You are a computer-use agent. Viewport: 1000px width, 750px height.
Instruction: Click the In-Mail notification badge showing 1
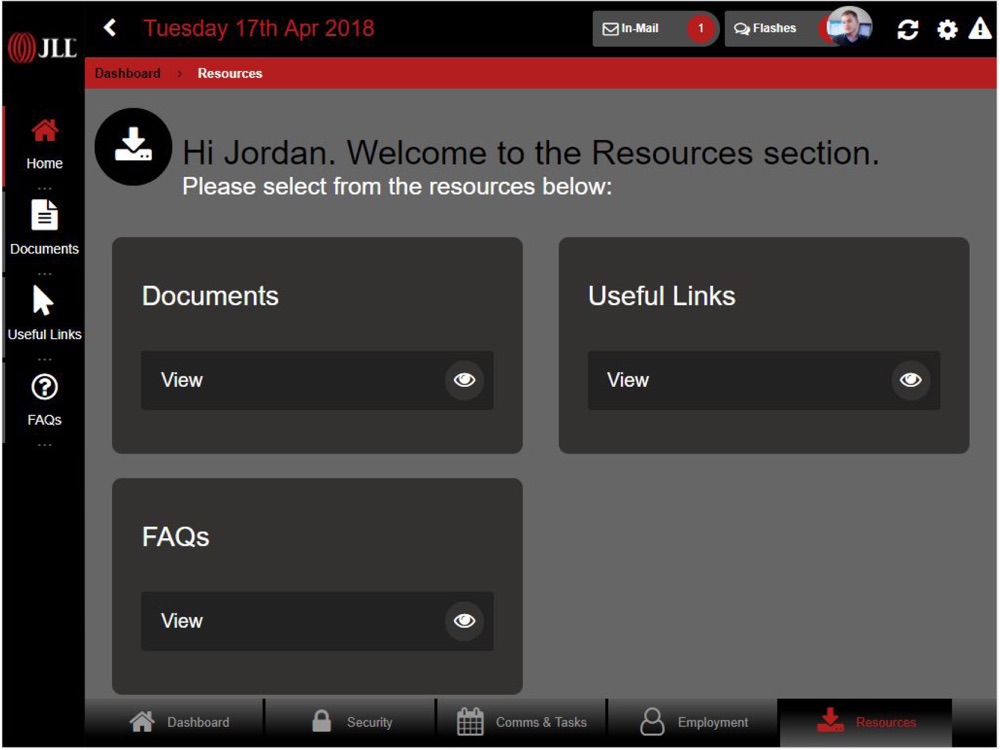tap(700, 29)
